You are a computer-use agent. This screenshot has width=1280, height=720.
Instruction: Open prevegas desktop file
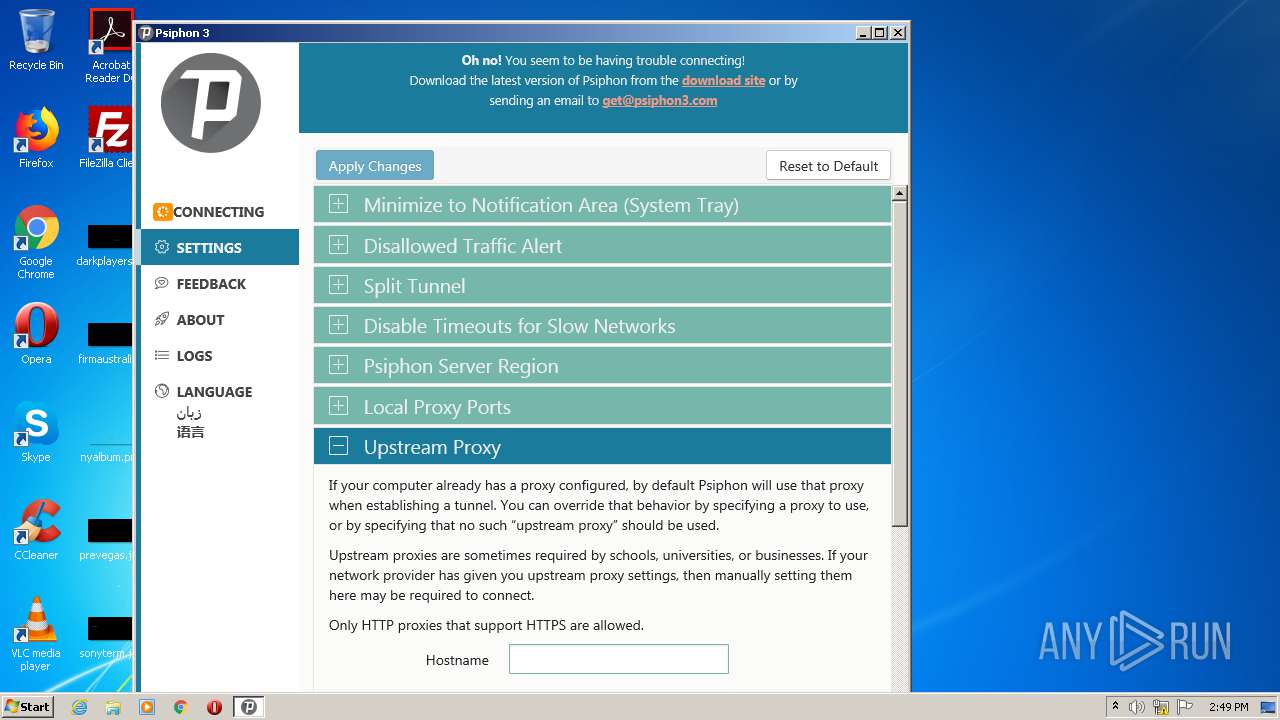point(106,539)
